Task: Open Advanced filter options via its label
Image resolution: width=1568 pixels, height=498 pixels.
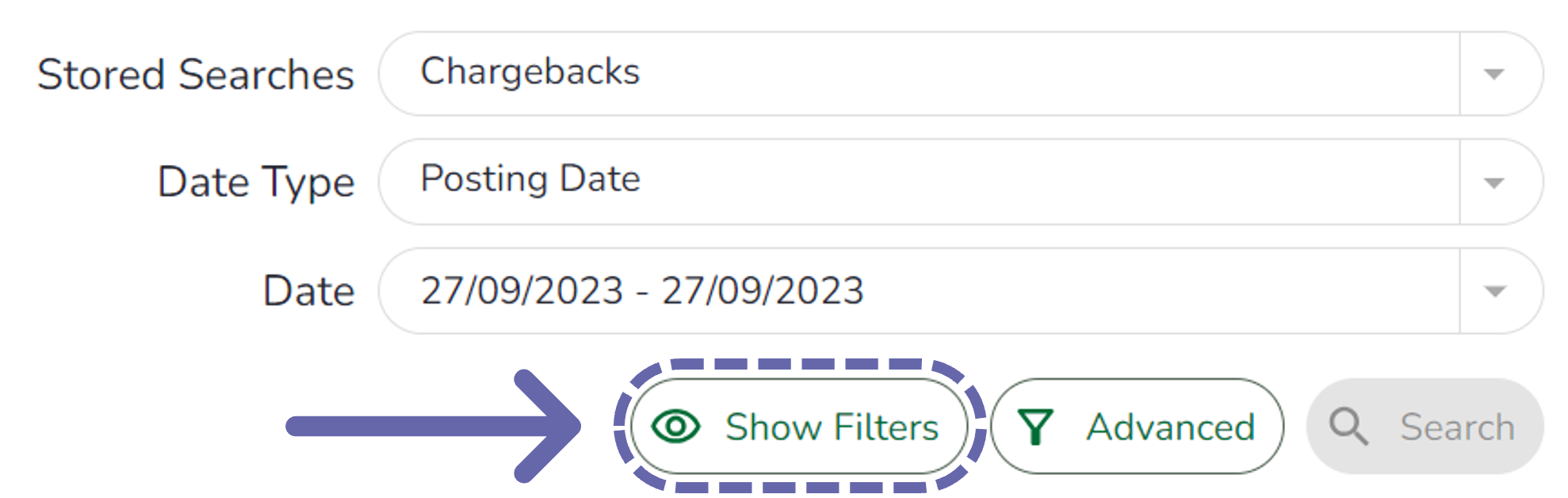Action: [x=1171, y=427]
